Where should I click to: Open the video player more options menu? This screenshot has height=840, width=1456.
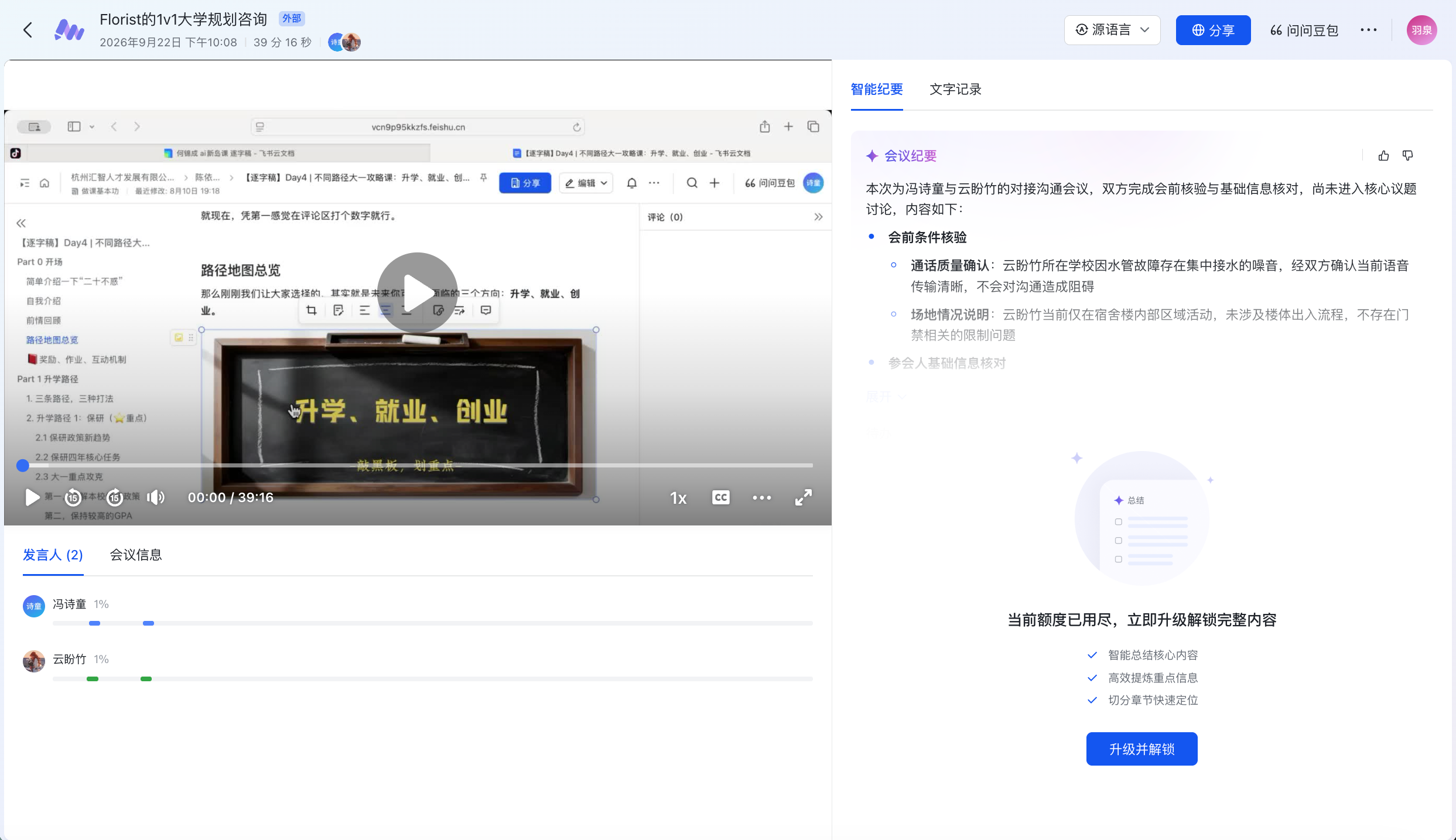click(x=762, y=497)
